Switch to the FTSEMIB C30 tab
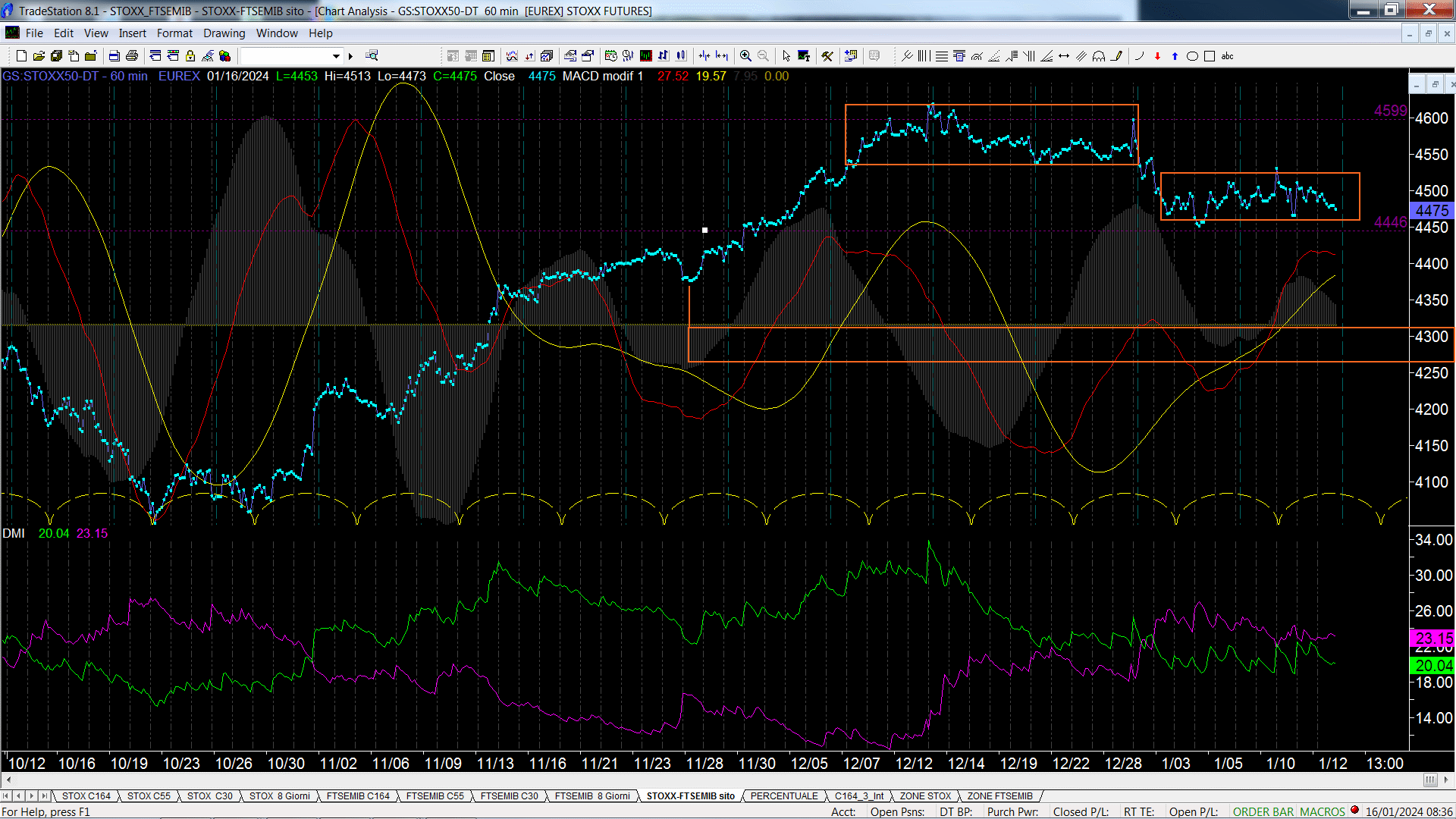The image size is (1456, 819). pyautogui.click(x=509, y=795)
